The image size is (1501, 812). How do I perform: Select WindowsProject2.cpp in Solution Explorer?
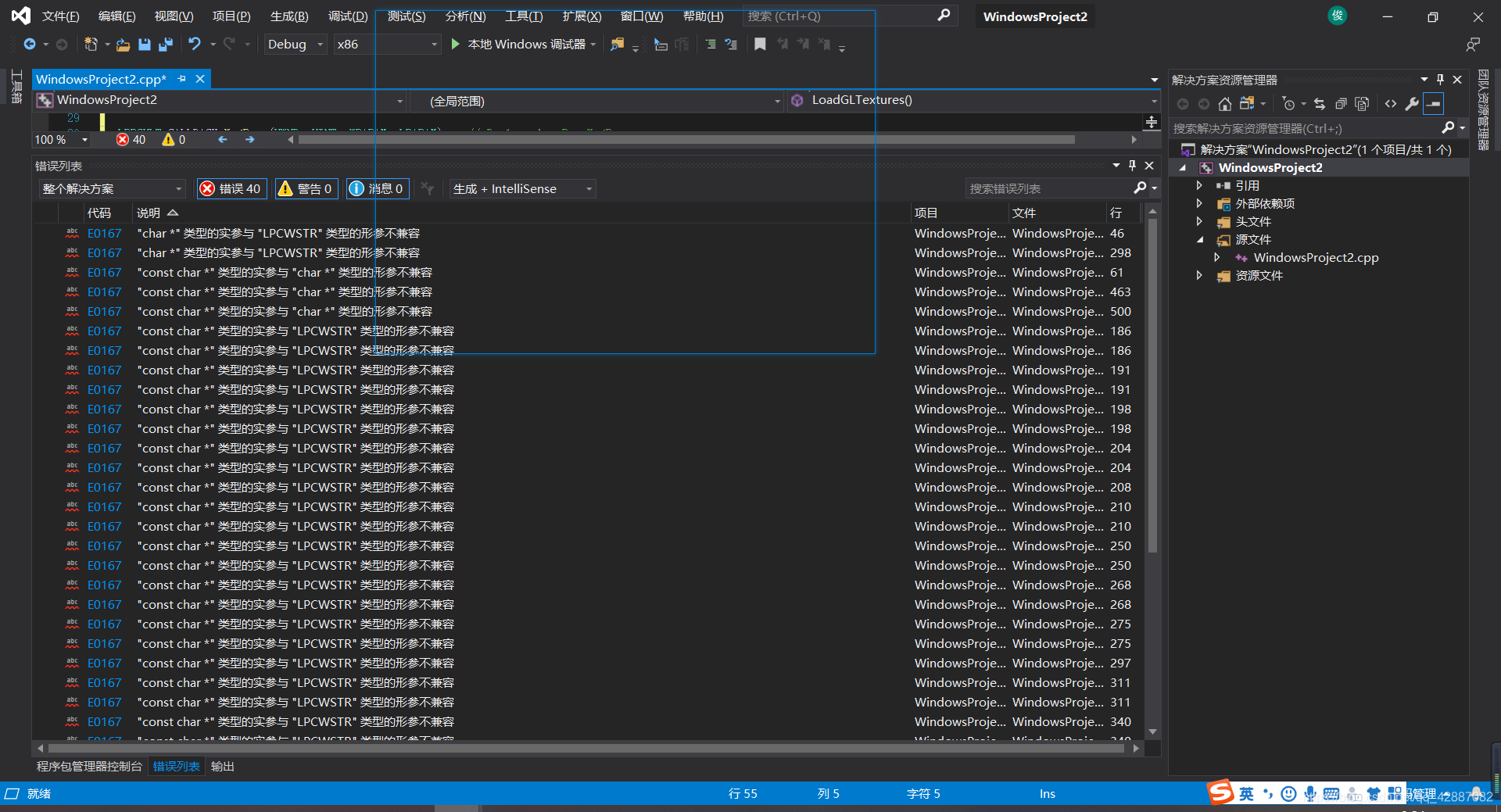[x=1316, y=258]
